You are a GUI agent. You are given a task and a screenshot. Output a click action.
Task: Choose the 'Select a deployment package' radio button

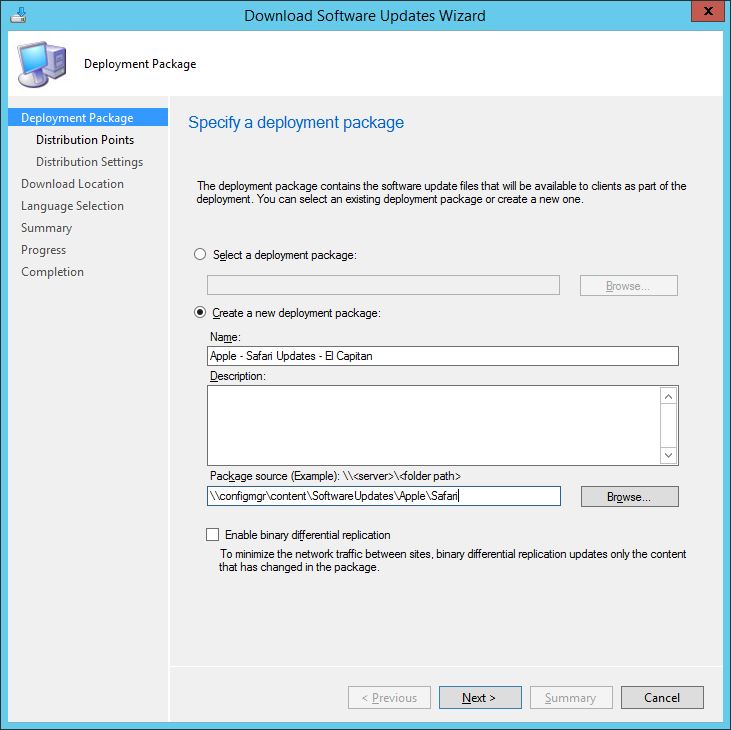pos(200,255)
